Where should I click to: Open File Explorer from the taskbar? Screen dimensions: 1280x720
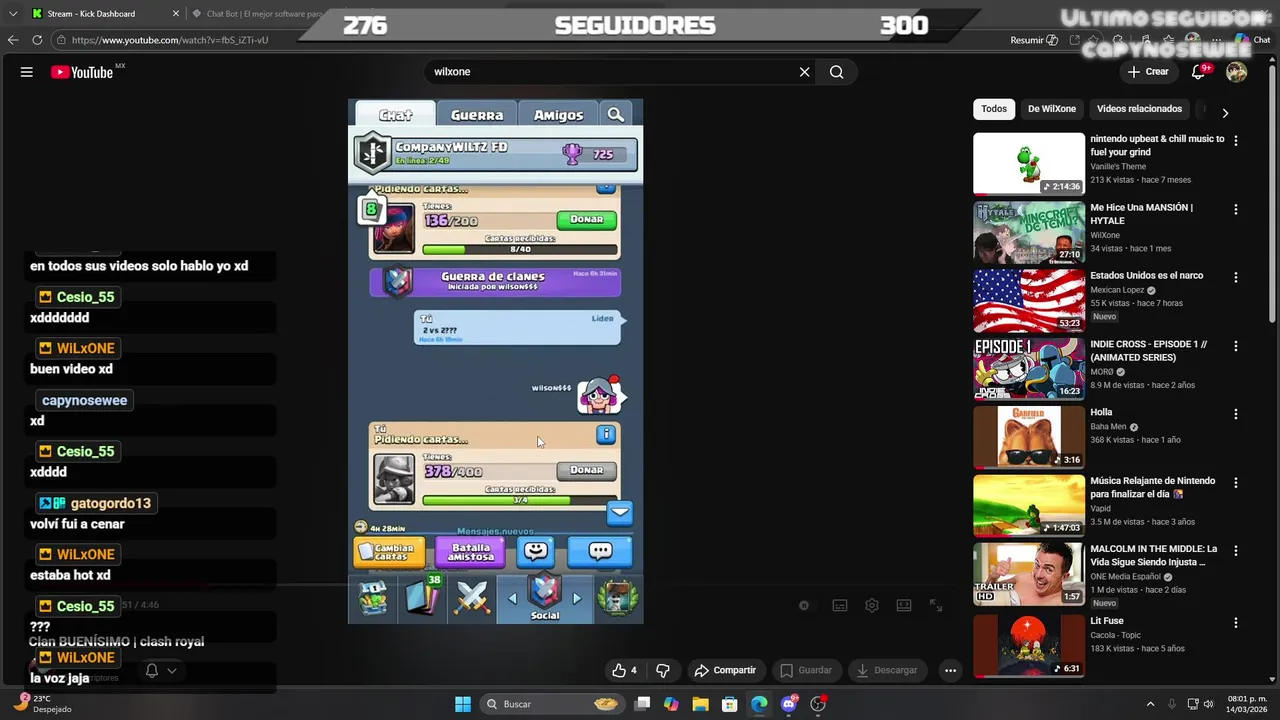tap(700, 704)
